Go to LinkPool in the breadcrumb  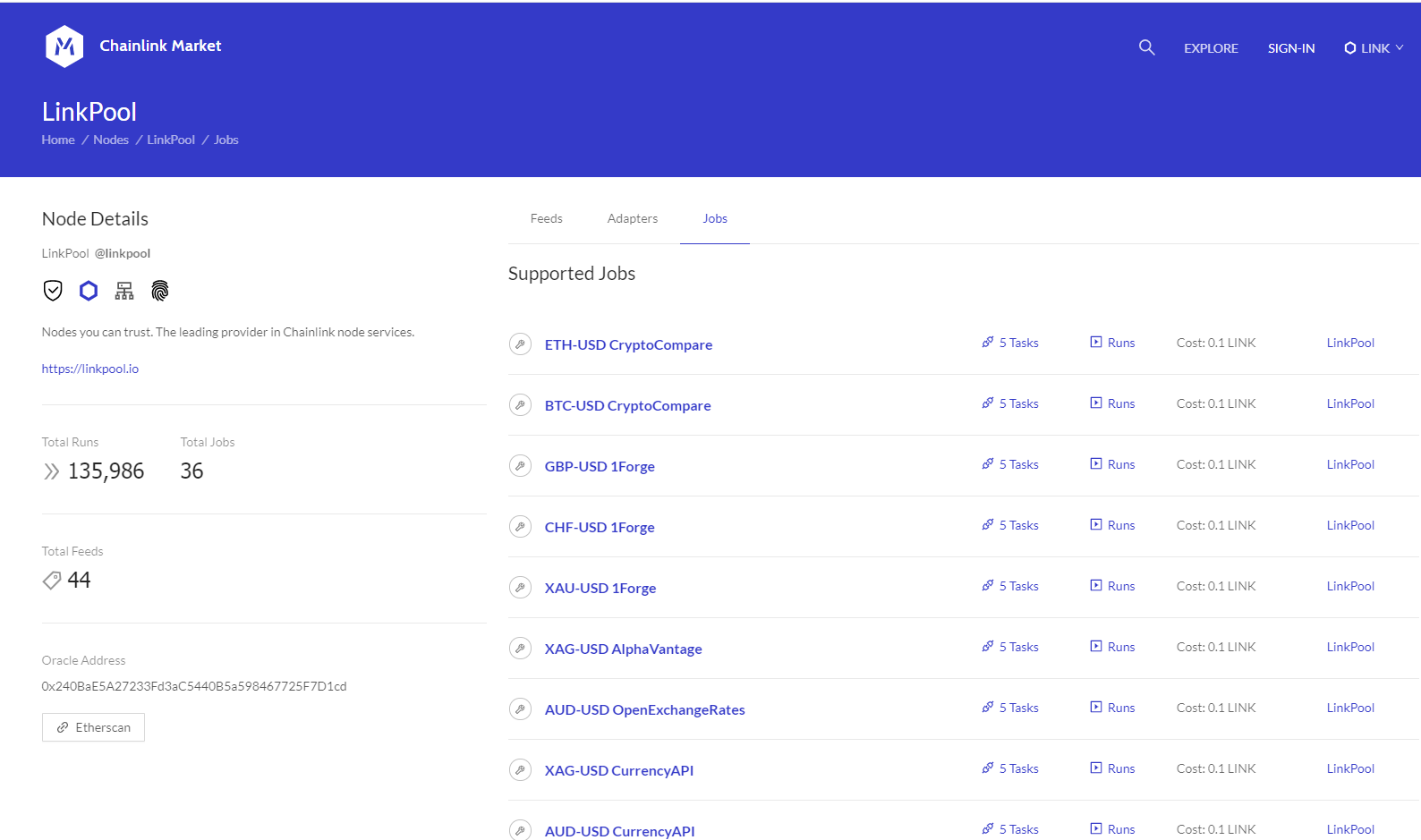pos(171,140)
